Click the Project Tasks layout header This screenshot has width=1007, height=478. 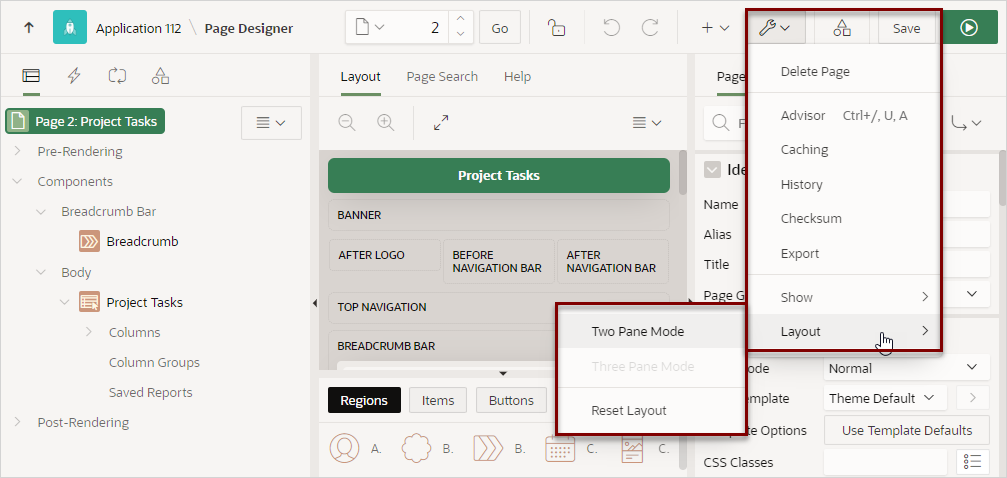498,175
